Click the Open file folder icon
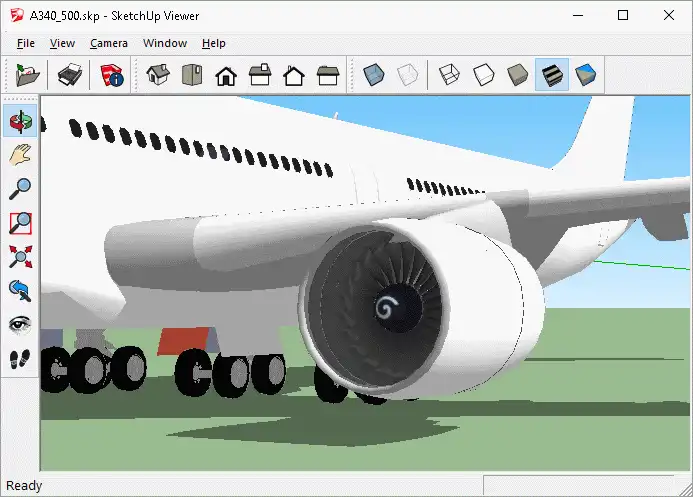Viewport: 693px width, 497px height. point(27,75)
